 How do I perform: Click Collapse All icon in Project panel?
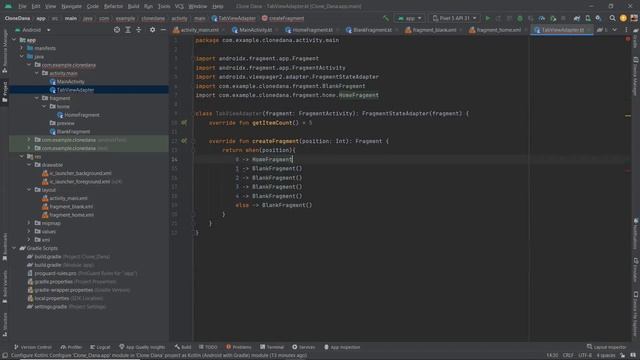pyautogui.click(x=139, y=30)
